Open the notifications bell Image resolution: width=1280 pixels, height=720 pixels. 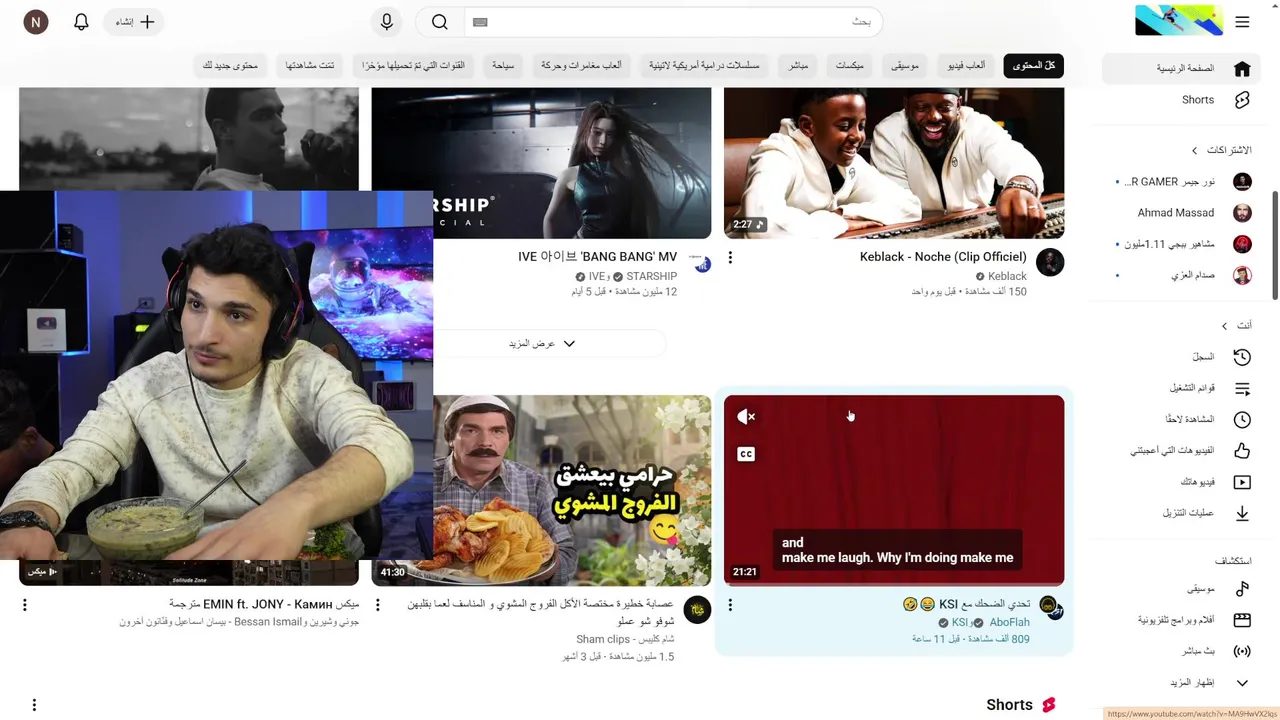click(82, 22)
